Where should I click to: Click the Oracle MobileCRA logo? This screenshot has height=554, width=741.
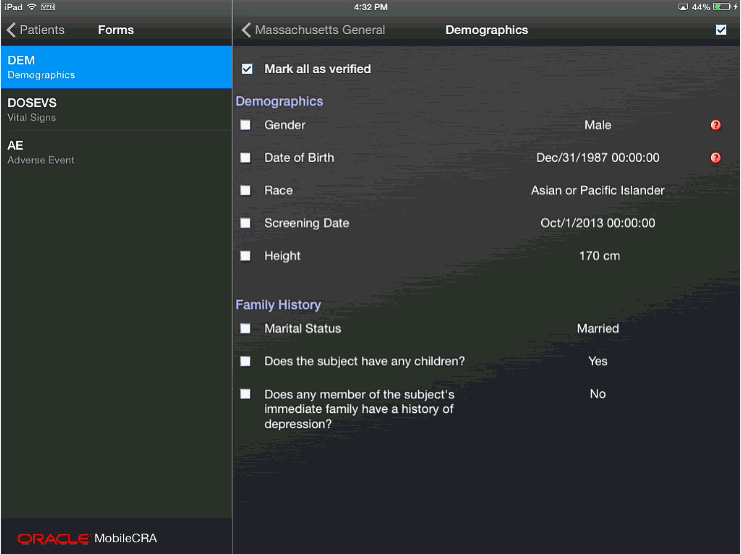pyautogui.click(x=87, y=538)
